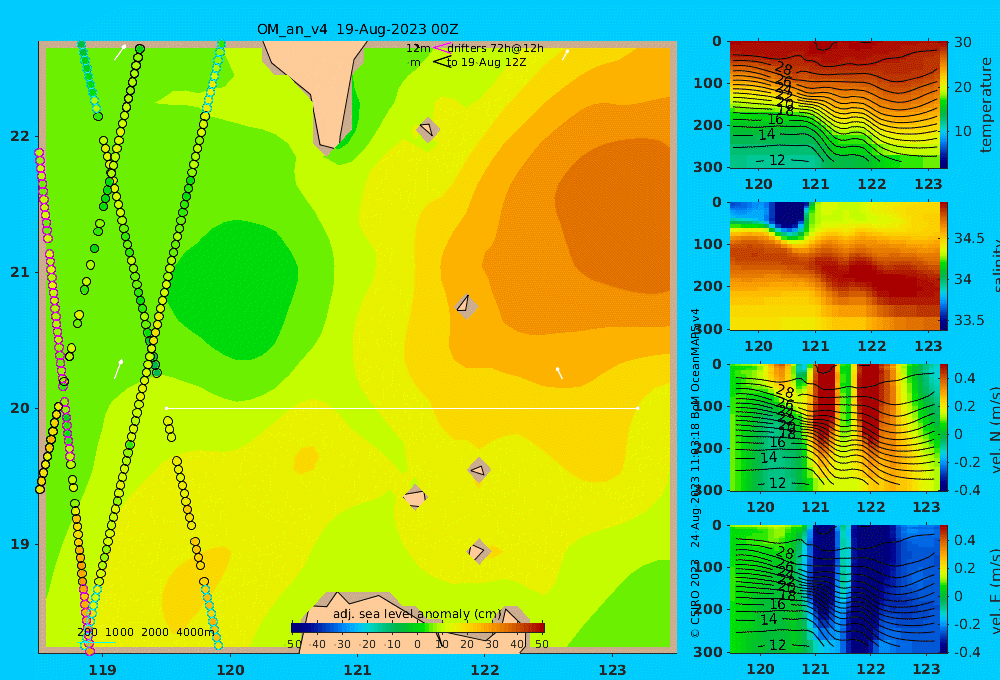Click the temperature panel colorbar
The image size is (1000, 680).
(943, 105)
